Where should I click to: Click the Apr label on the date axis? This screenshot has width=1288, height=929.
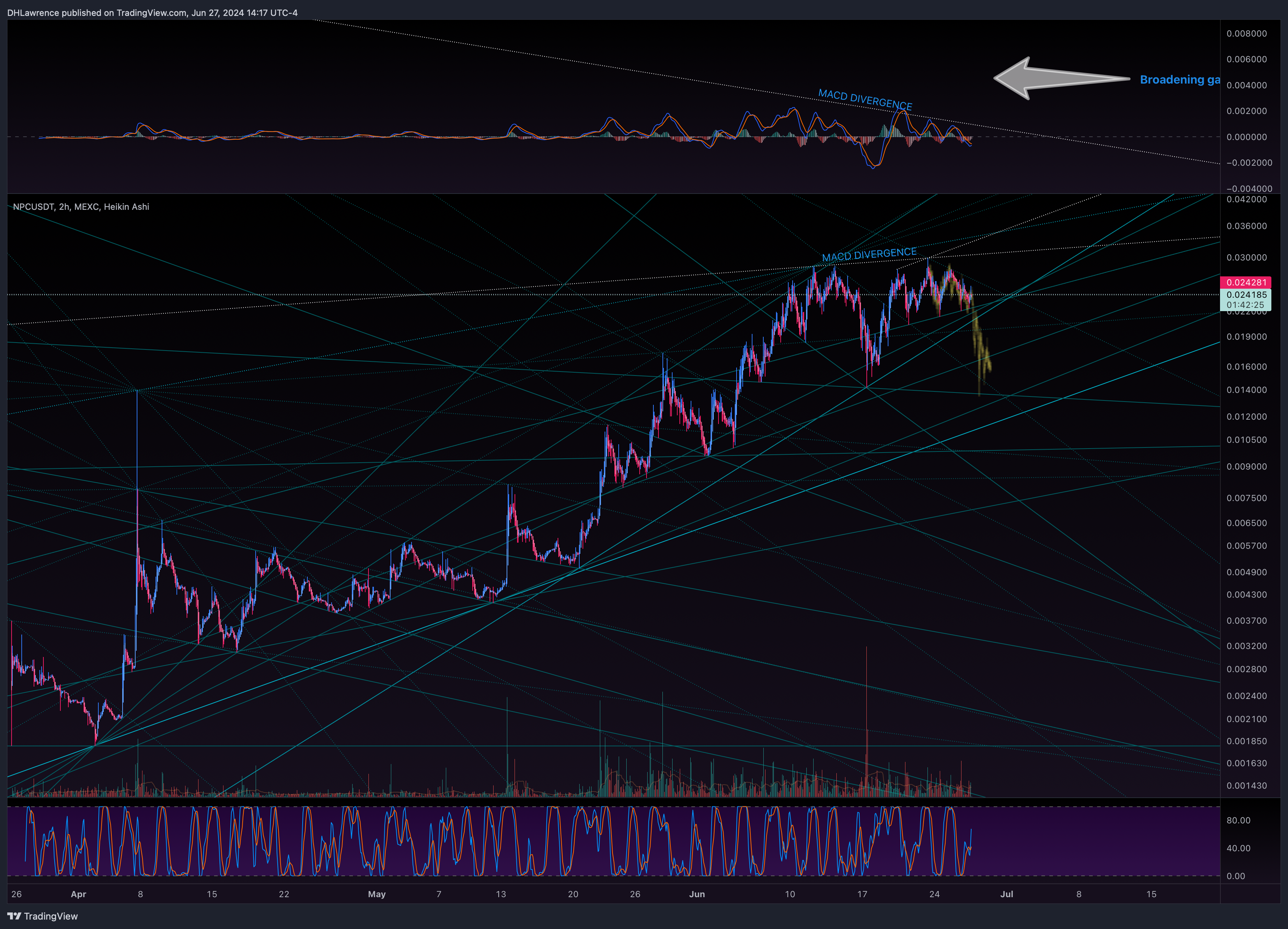click(78, 894)
